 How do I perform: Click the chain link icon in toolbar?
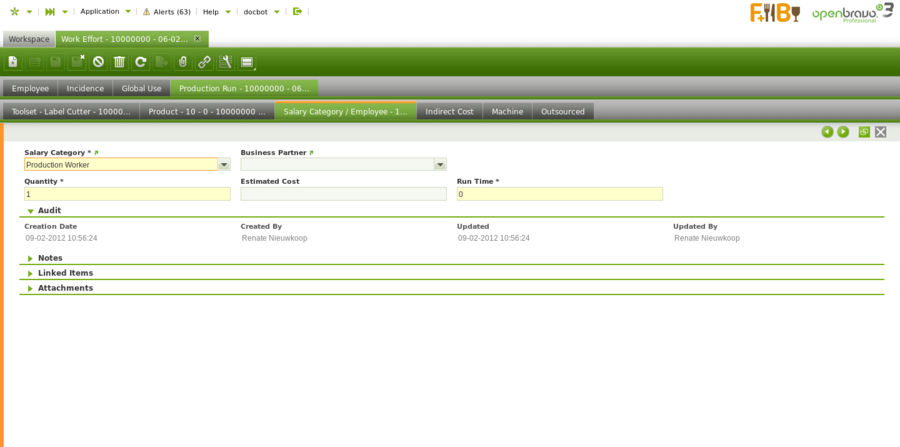tap(204, 62)
